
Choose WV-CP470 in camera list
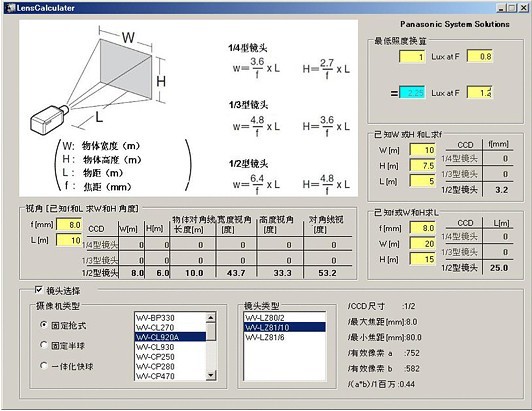[x=170, y=376]
